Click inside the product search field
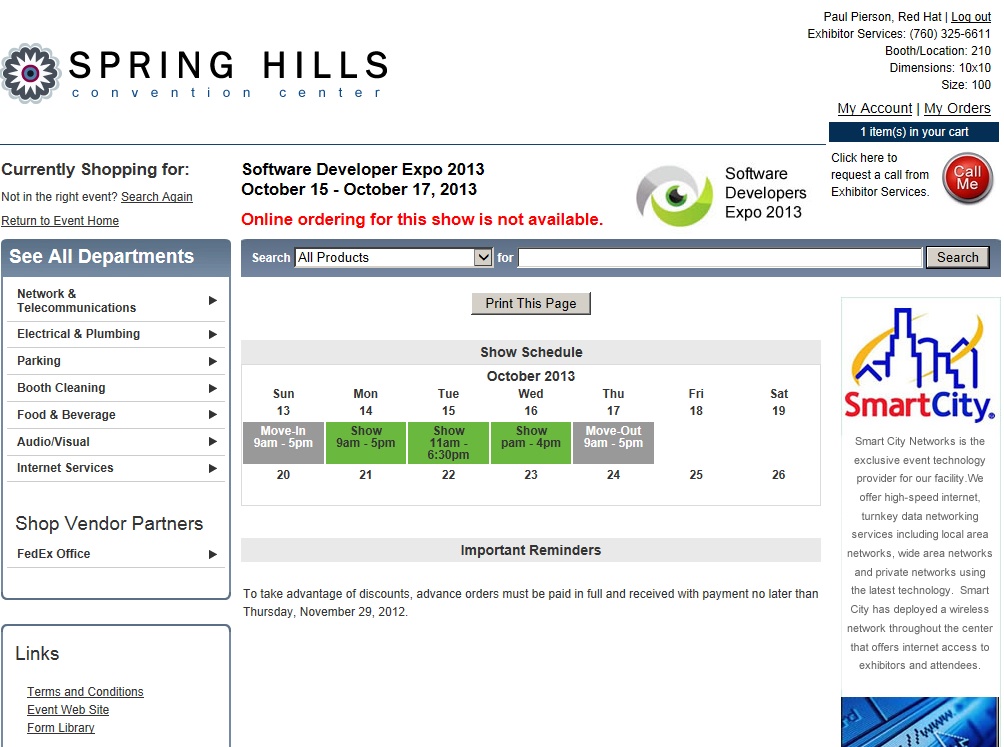This screenshot has height=747, width=1004. 718,257
